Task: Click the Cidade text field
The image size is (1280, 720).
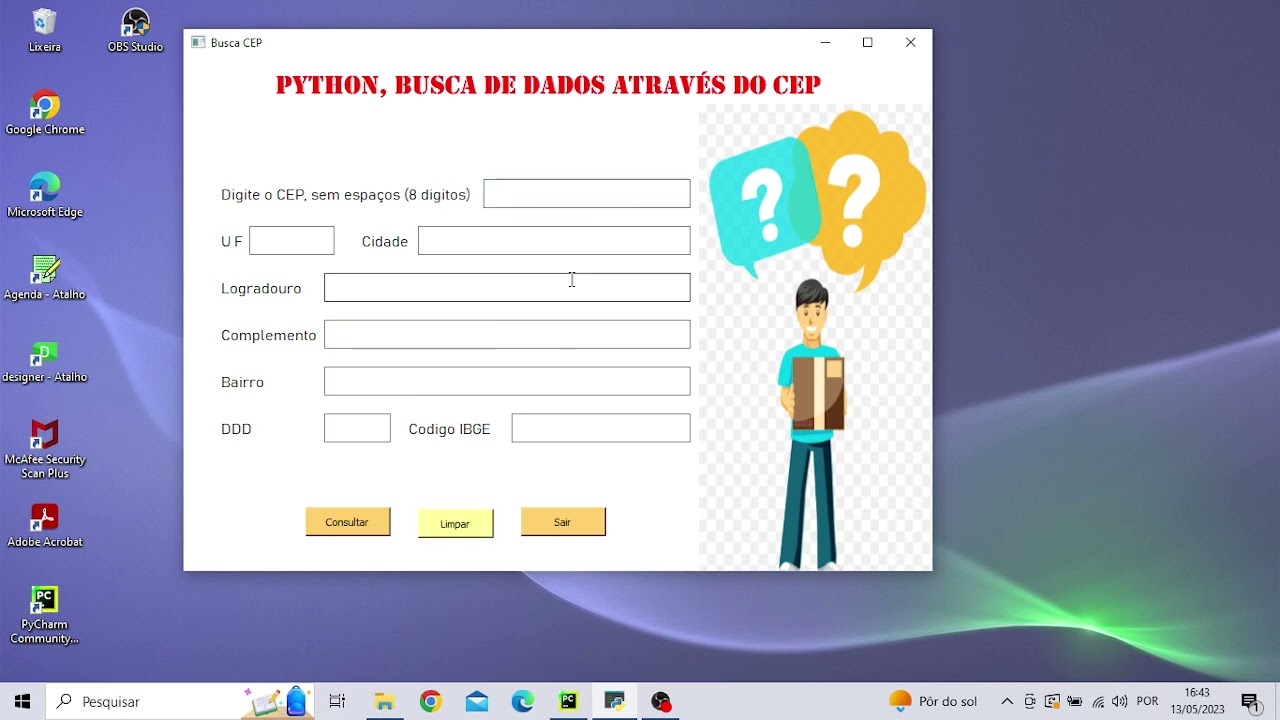Action: tap(554, 240)
